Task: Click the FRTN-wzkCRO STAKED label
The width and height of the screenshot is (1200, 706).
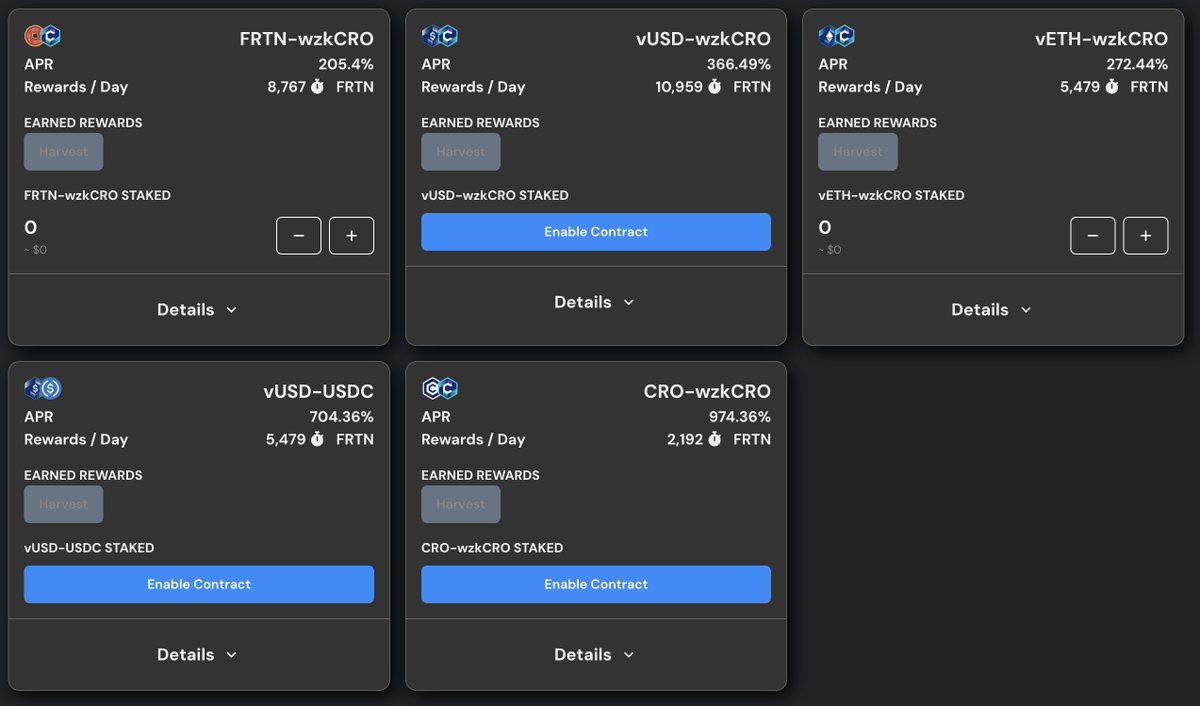Action: (x=97, y=195)
